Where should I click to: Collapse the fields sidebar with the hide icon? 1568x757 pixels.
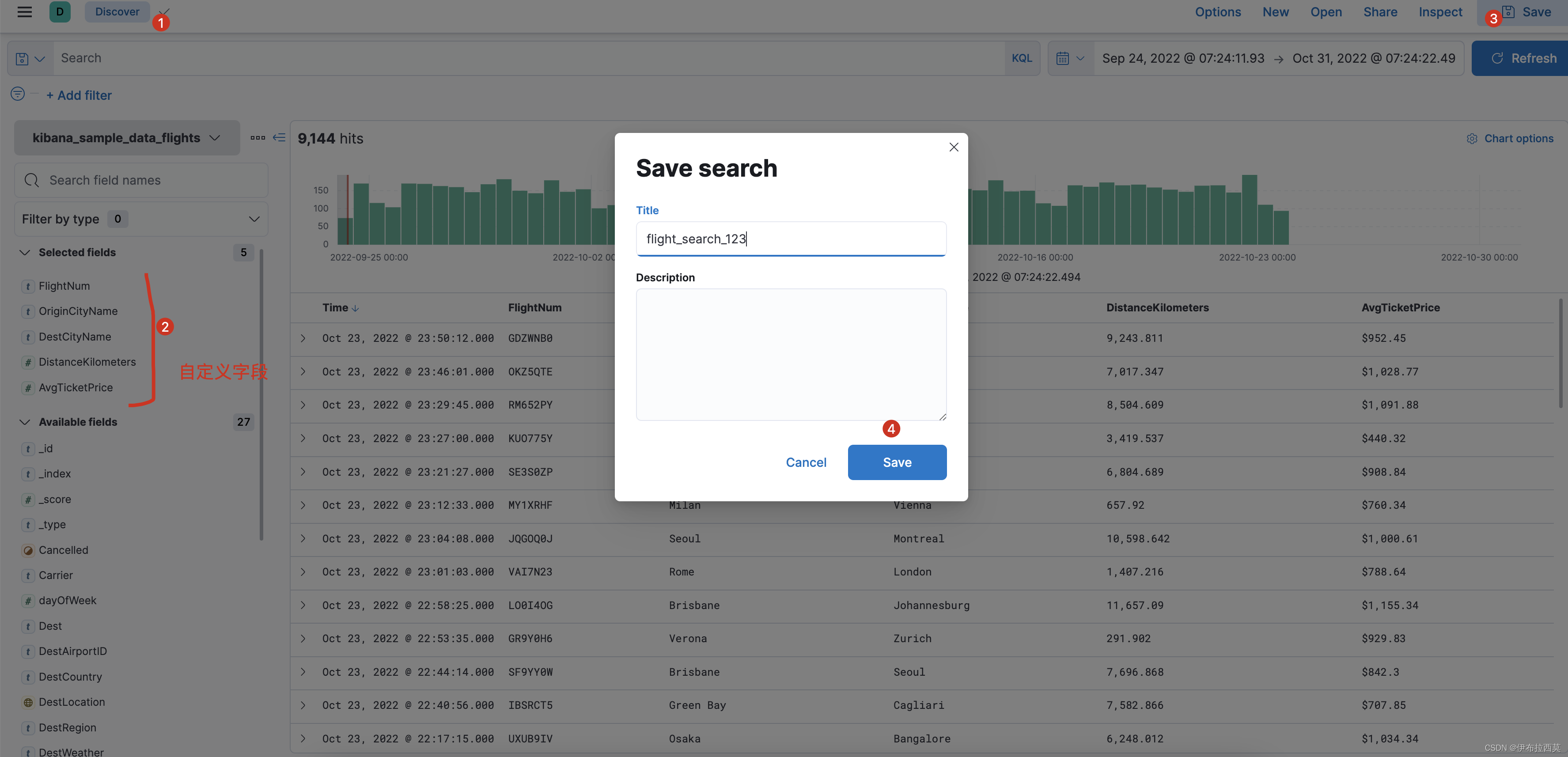pos(280,137)
